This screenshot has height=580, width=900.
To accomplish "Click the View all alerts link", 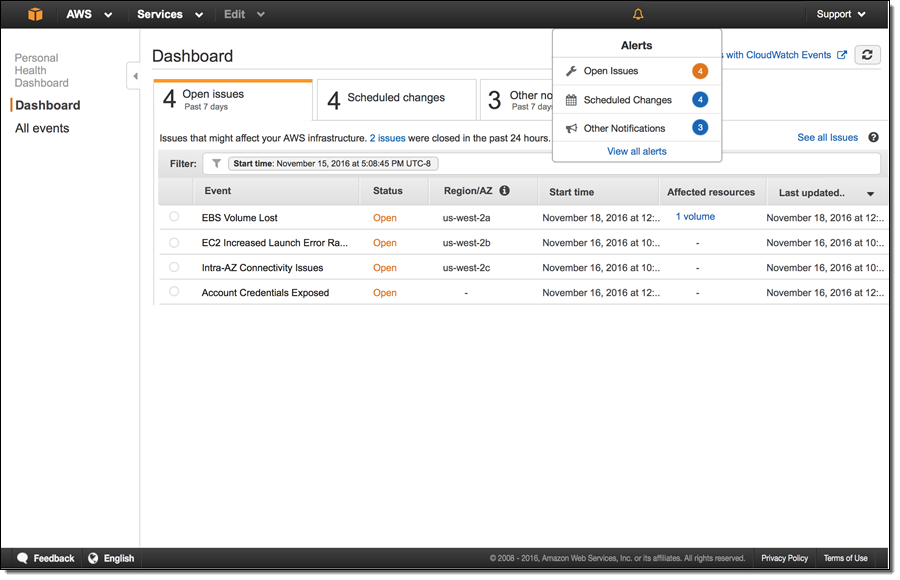I will point(636,152).
